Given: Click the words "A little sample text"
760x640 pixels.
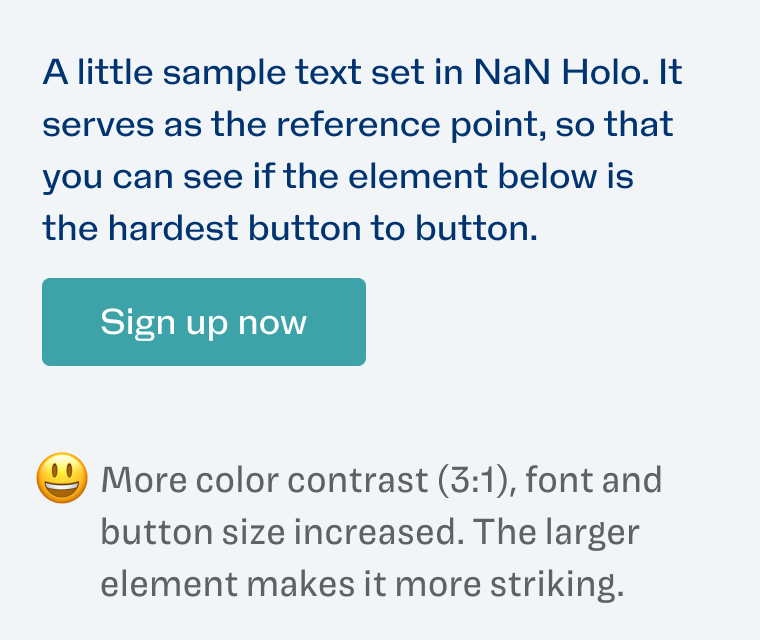Looking at the screenshot, I should [202, 72].
